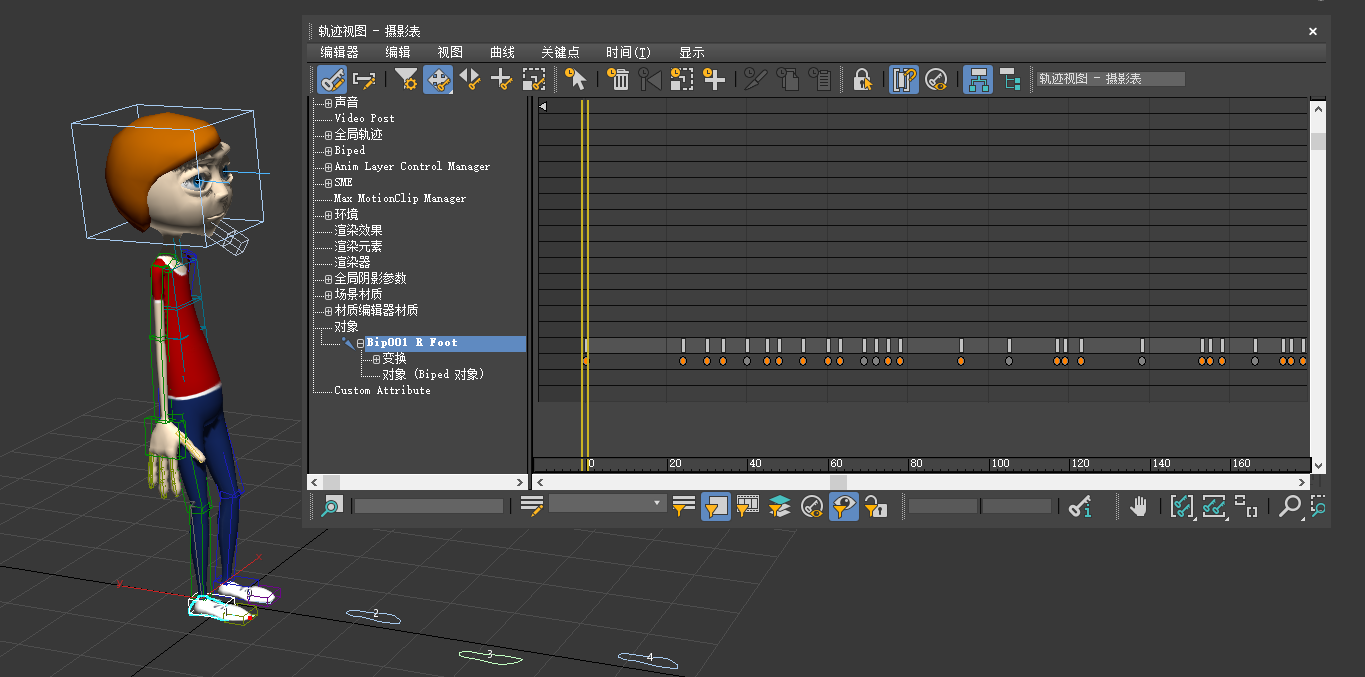Select the Max MotionClip Manager item
The image size is (1365, 677).
(x=399, y=199)
